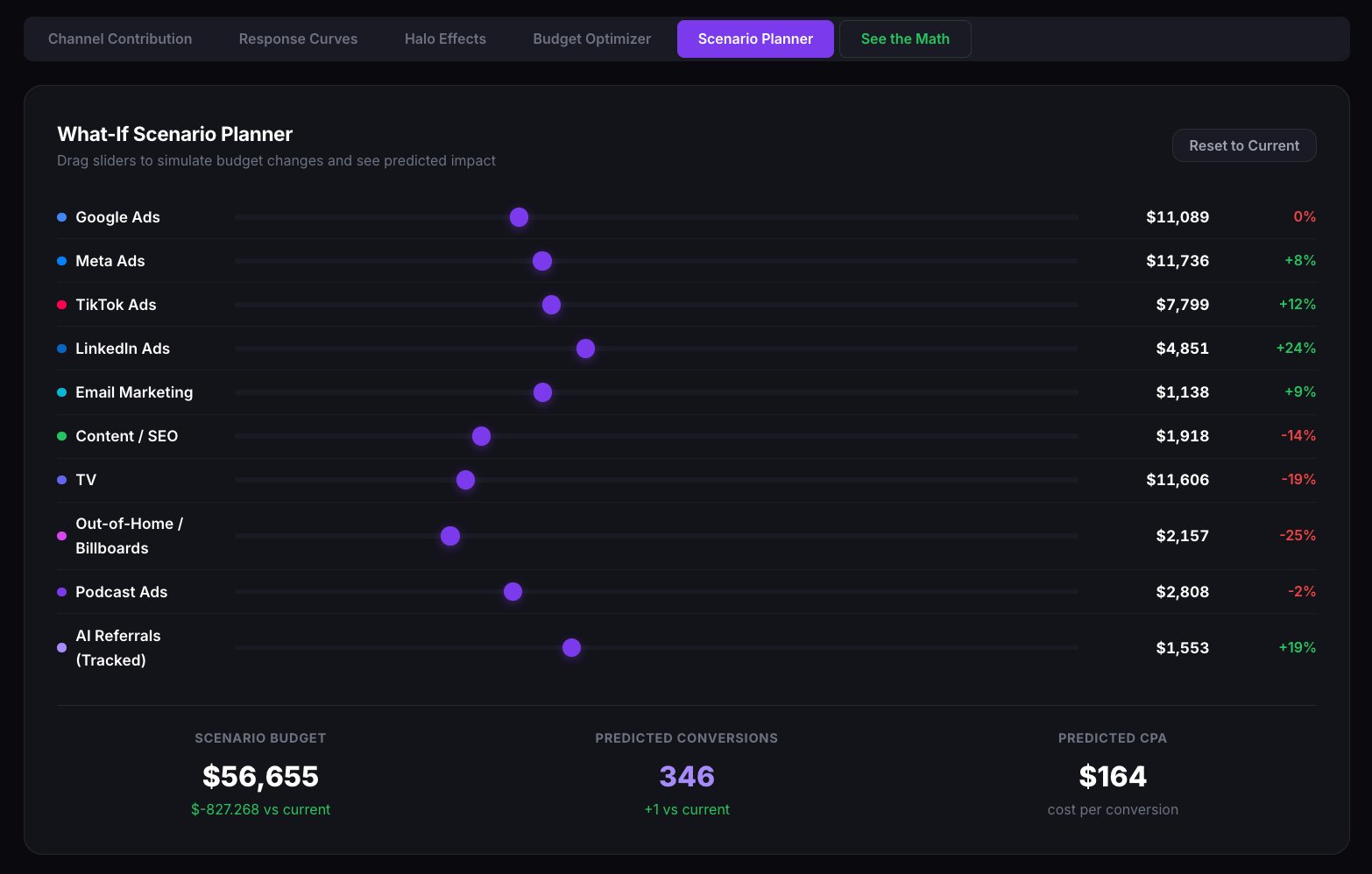
Task: Click the Email Marketing teal color dot
Action: (61, 392)
